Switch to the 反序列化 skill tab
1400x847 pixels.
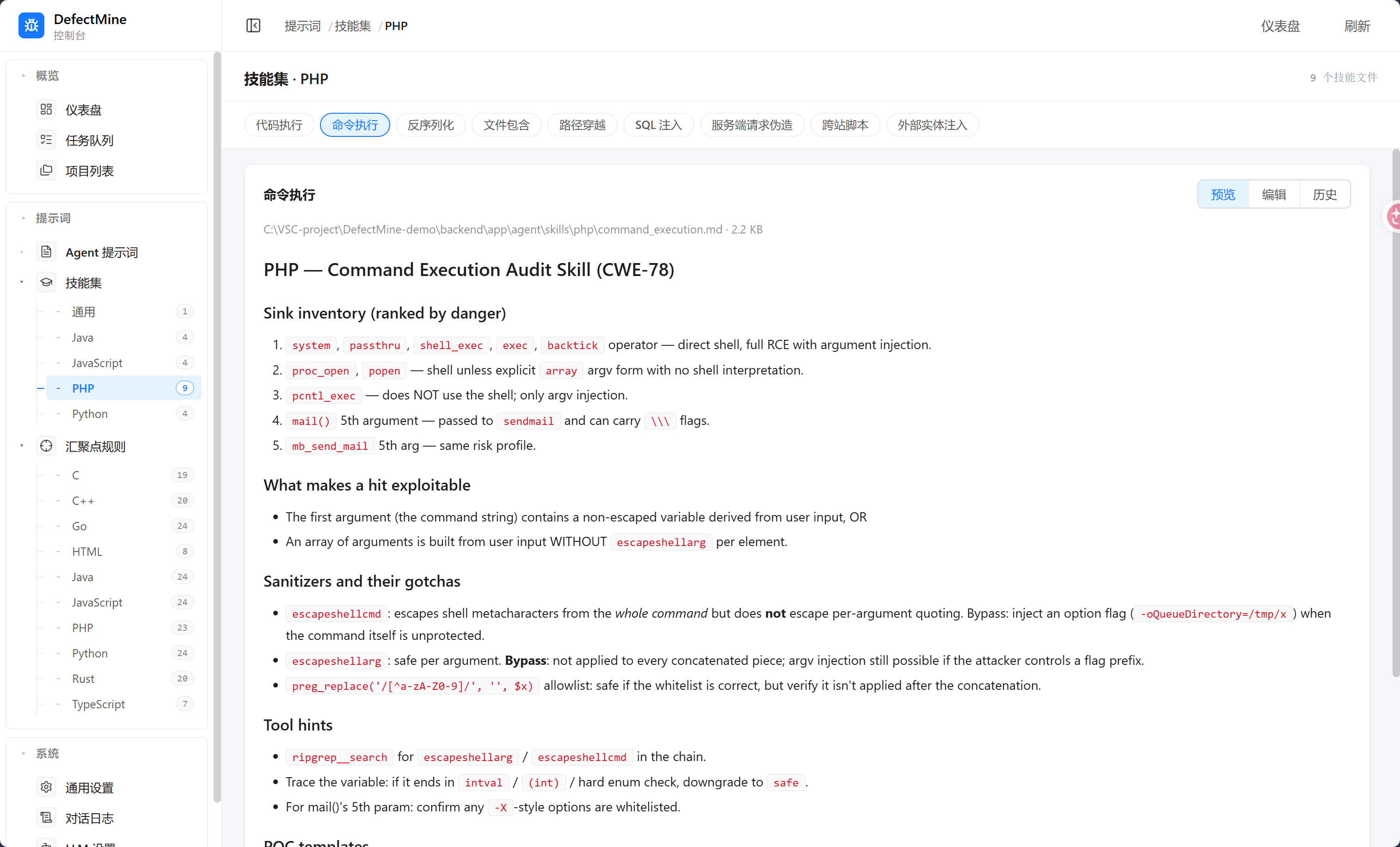coord(431,125)
